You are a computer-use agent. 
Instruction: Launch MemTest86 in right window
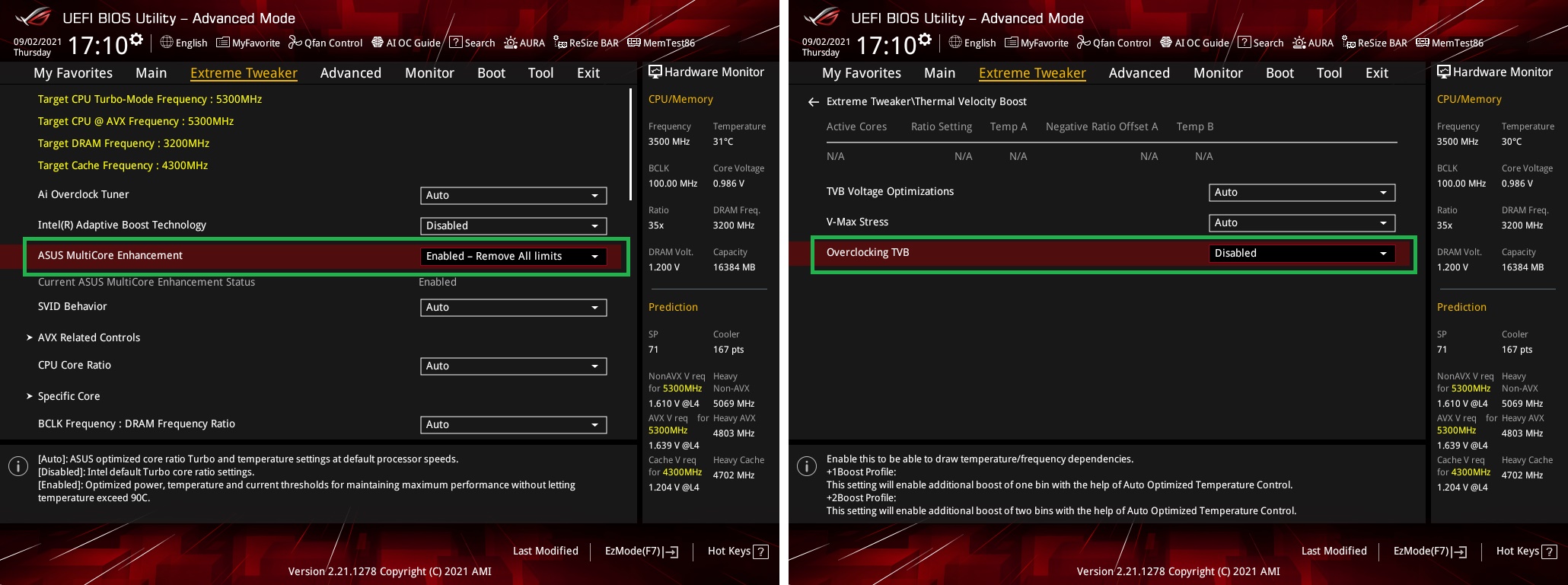coord(1449,43)
